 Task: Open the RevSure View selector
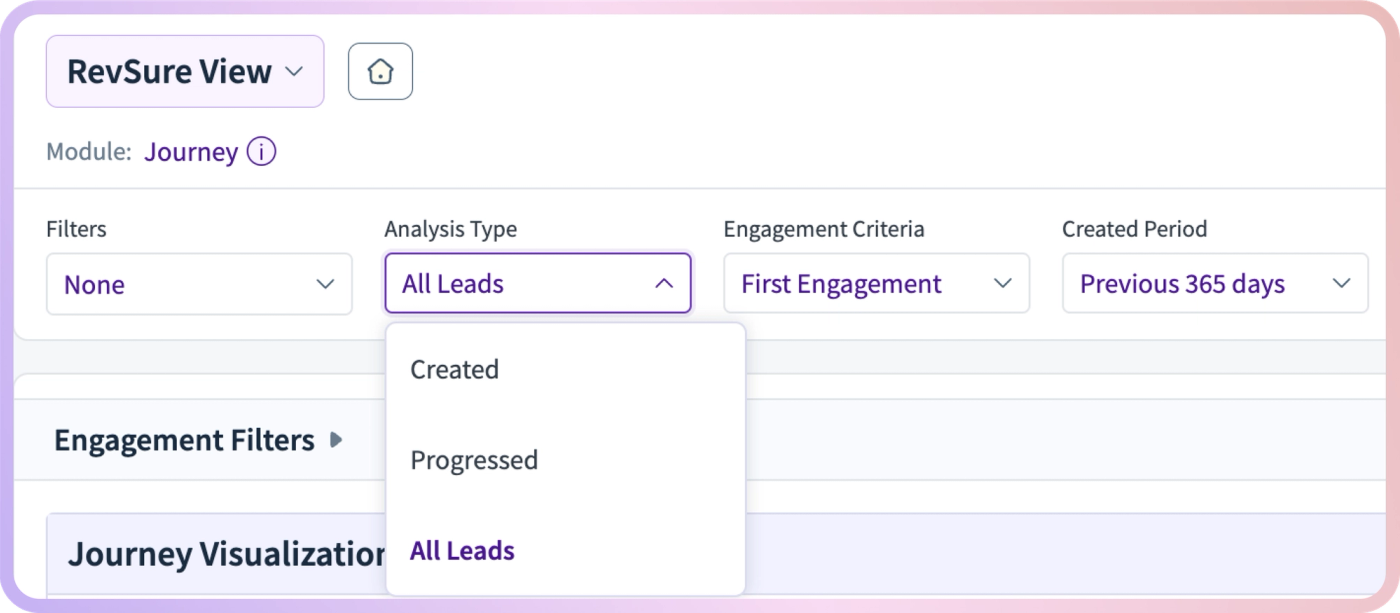tap(185, 71)
